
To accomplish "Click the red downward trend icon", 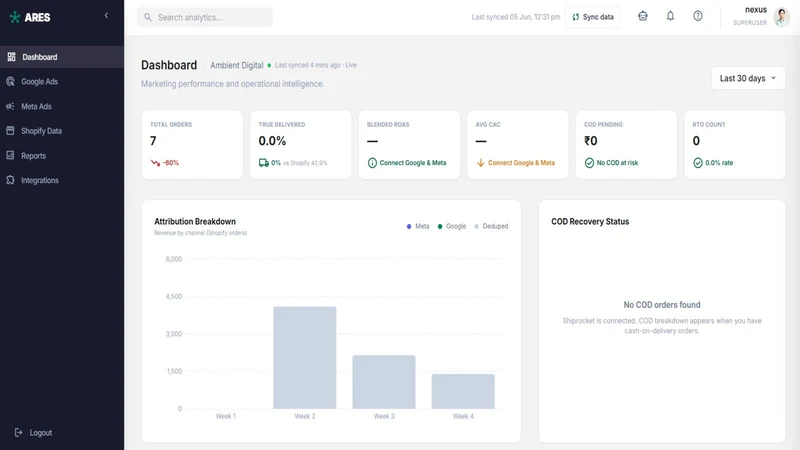I will 156,163.
